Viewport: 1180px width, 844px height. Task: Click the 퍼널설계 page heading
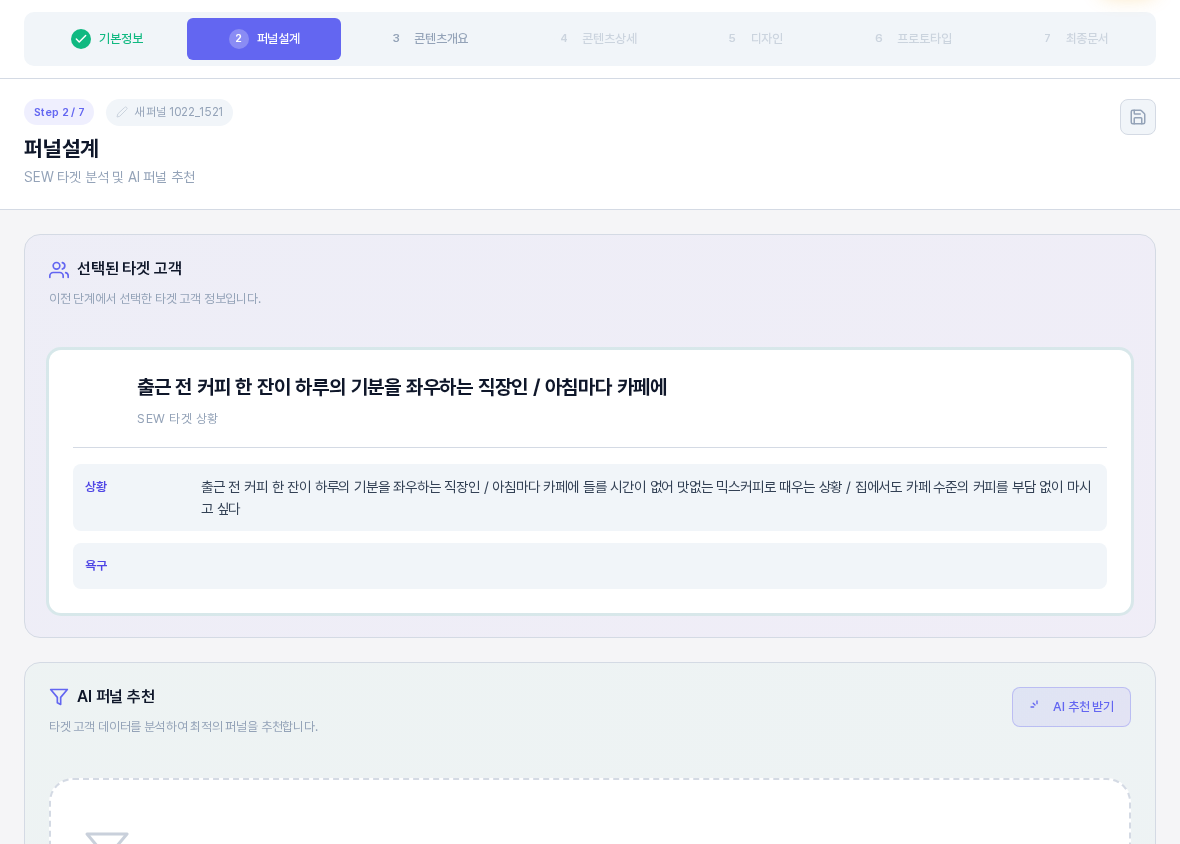click(x=62, y=148)
